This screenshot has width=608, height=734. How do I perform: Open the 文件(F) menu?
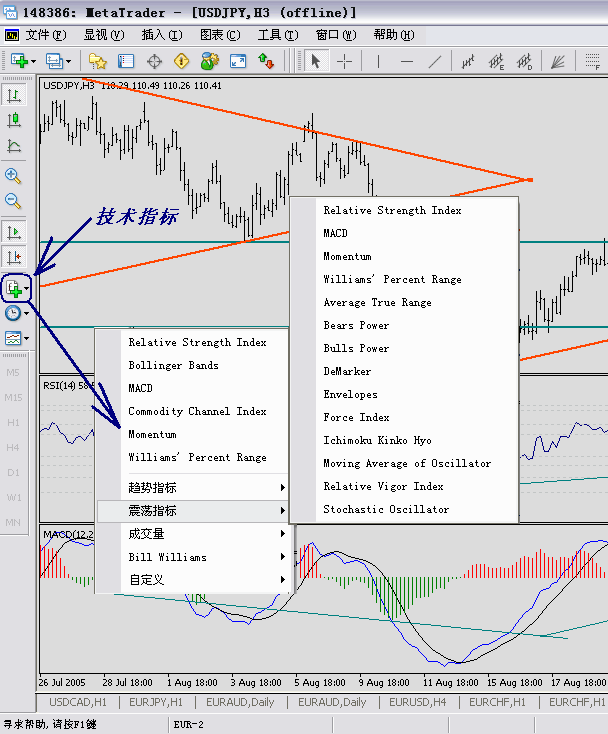click(x=46, y=35)
